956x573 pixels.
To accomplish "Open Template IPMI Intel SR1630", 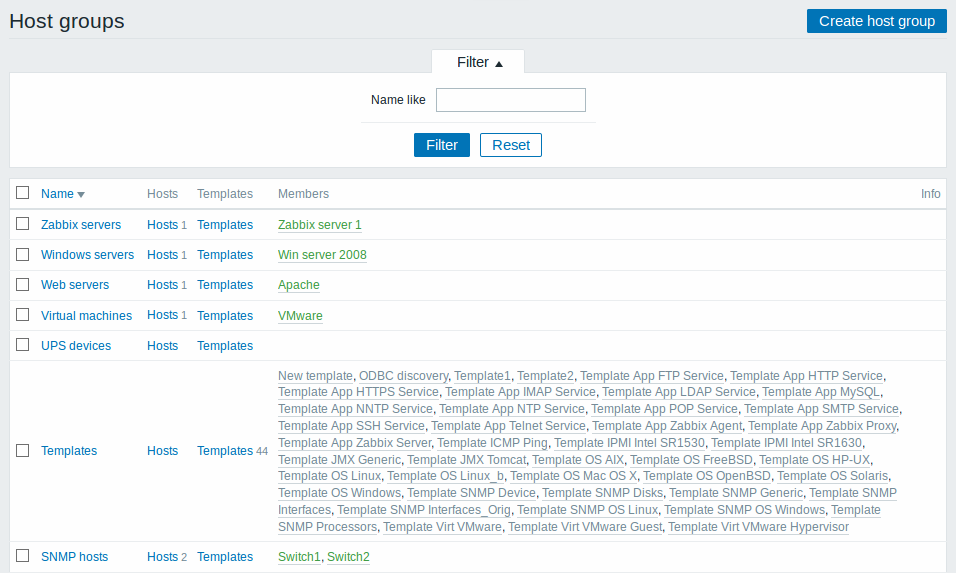I will (x=787, y=443).
